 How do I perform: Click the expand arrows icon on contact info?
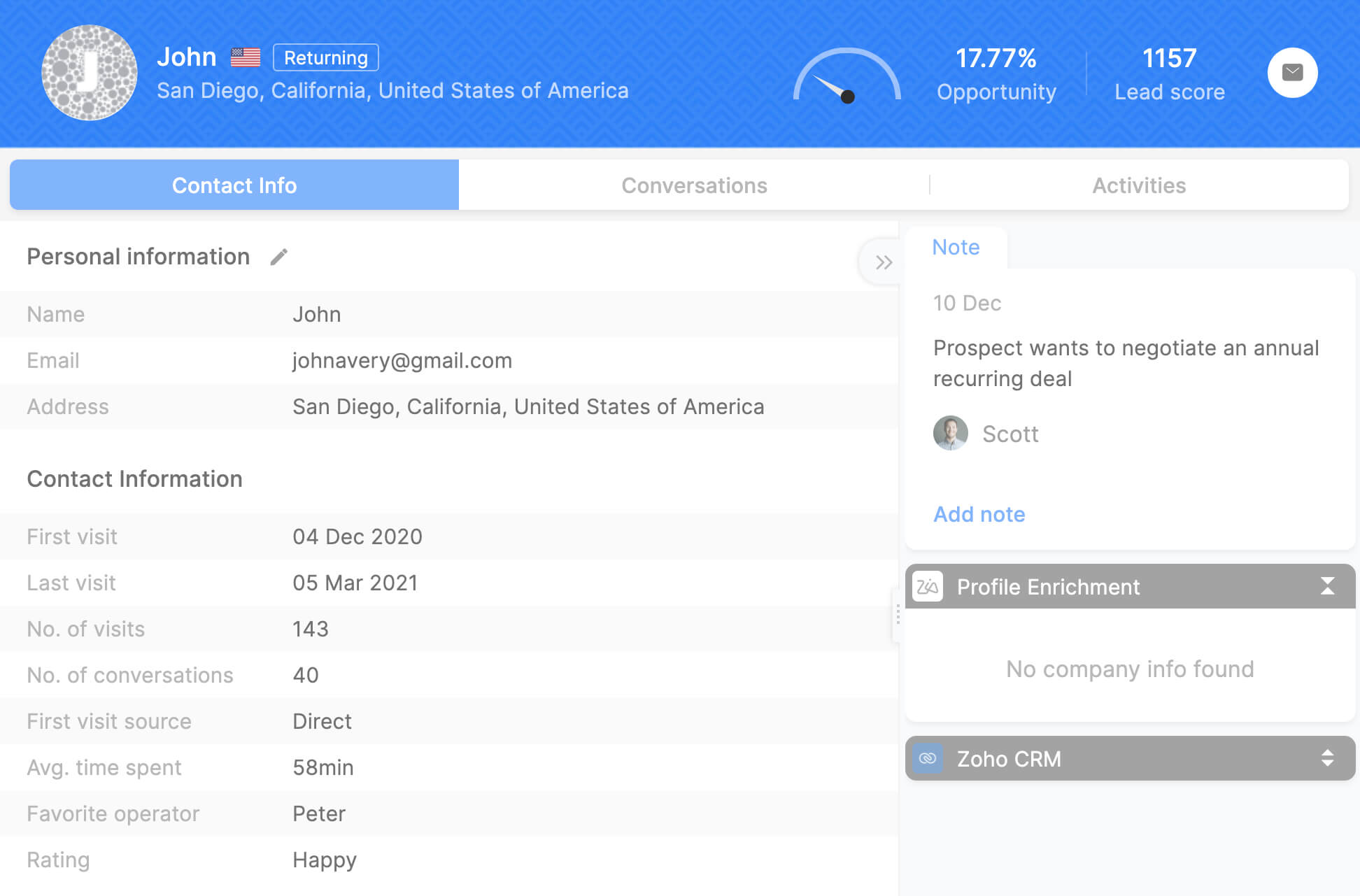coord(881,262)
